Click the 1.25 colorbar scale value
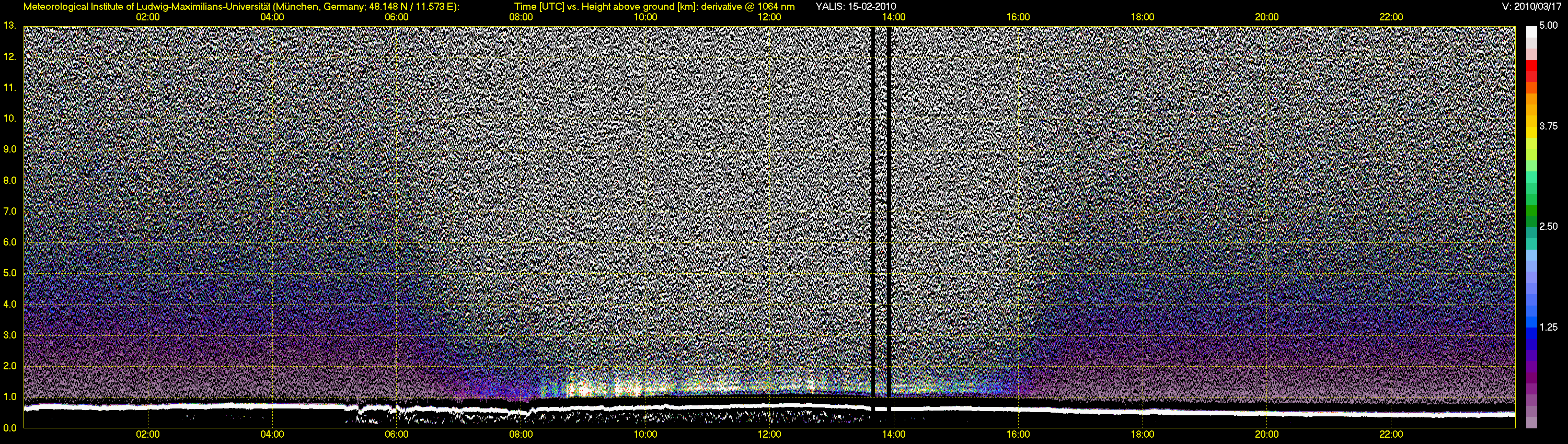The height and width of the screenshot is (444, 1568). (1549, 327)
